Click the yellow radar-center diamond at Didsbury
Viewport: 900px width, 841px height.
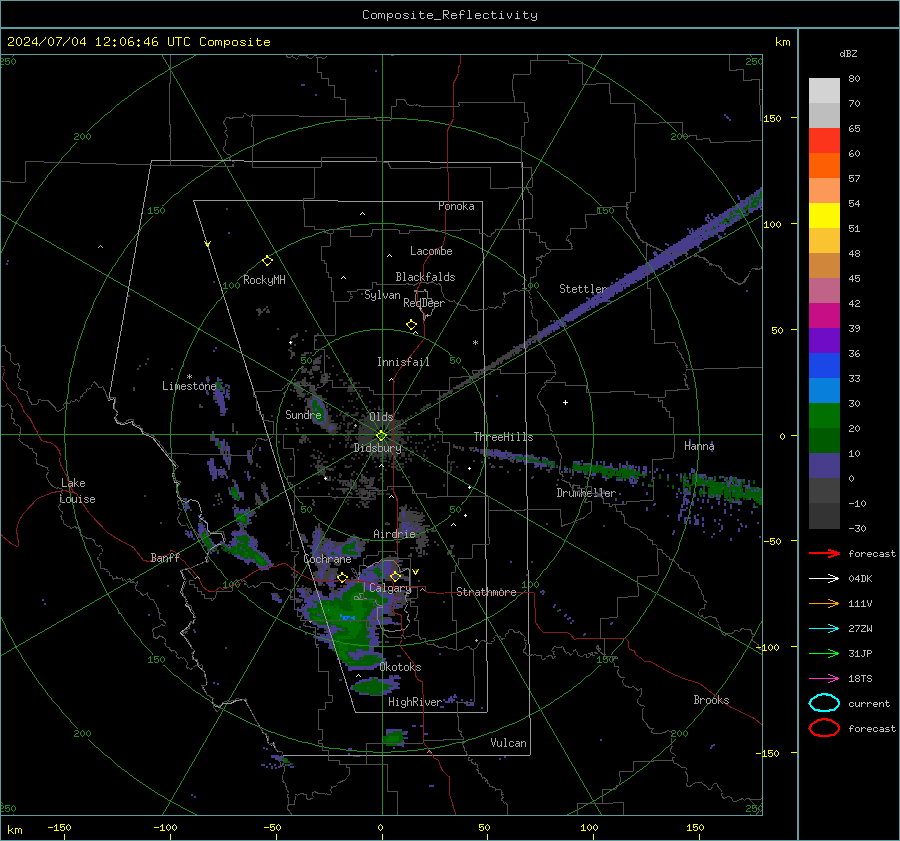coord(381,436)
